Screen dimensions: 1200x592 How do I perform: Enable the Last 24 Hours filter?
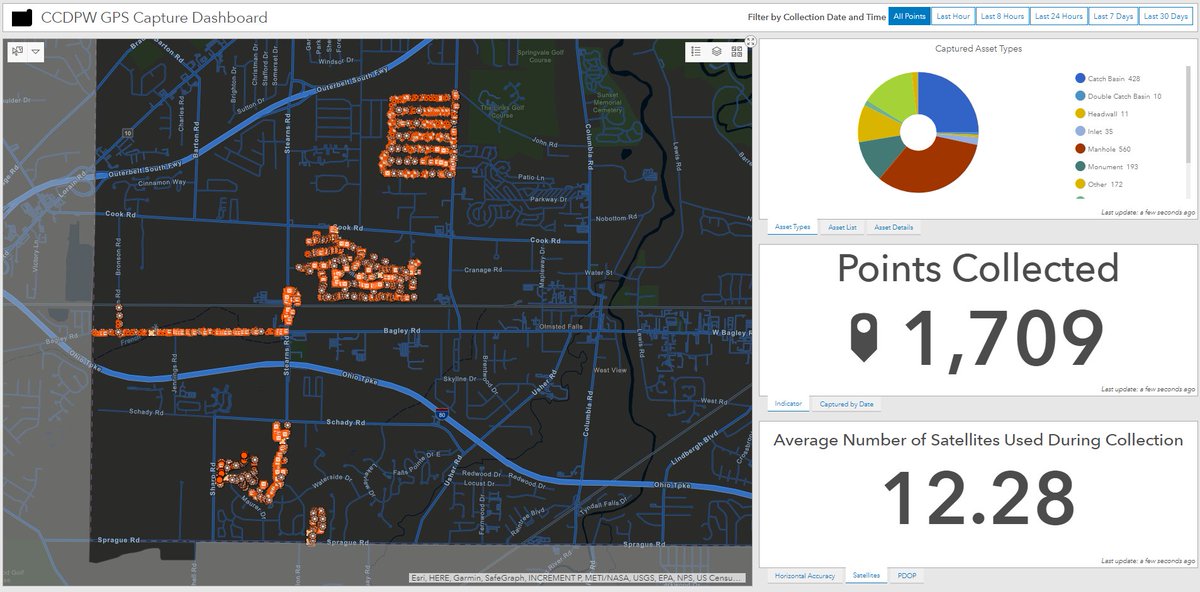[1058, 16]
